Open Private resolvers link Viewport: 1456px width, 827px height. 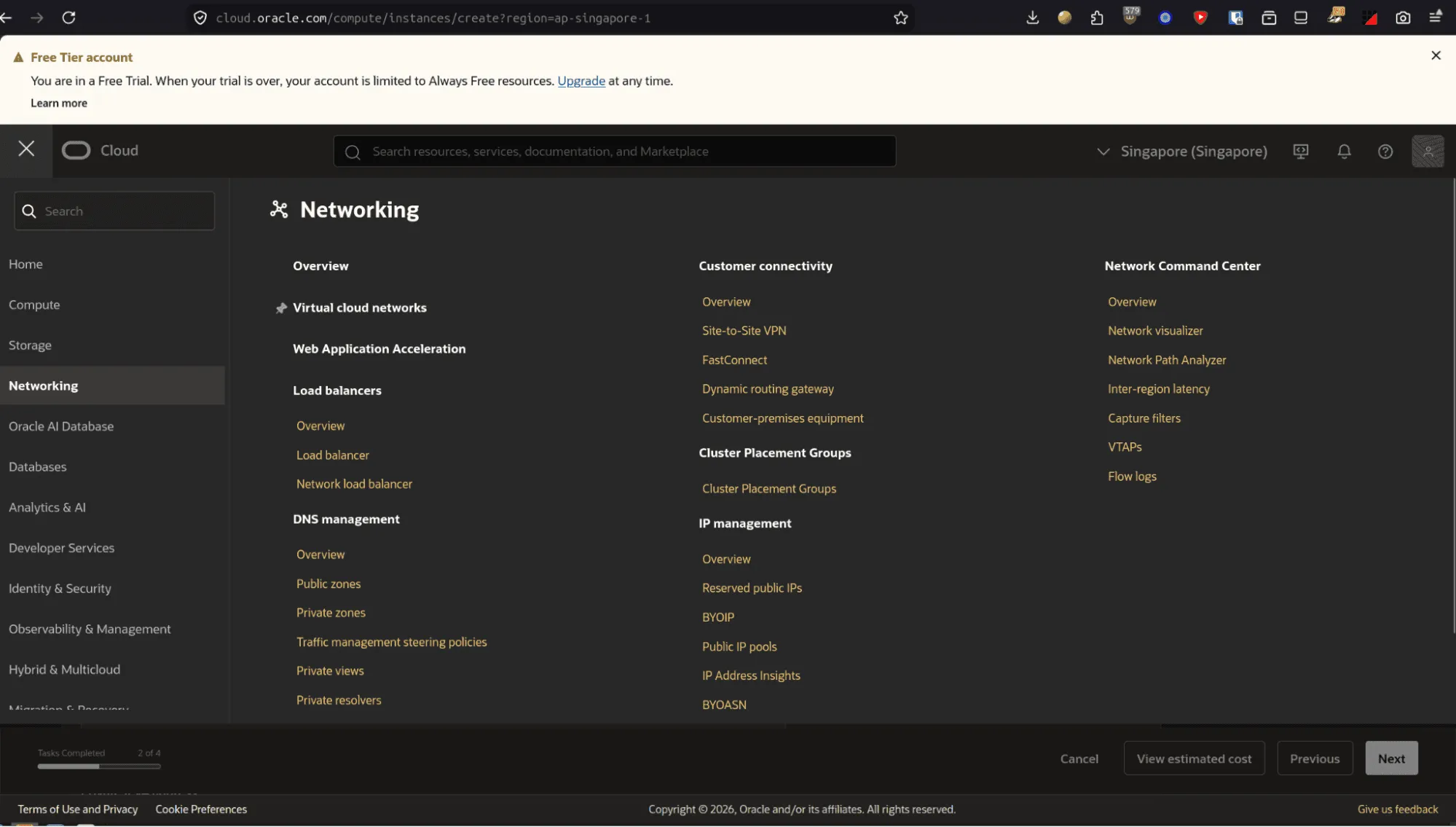click(339, 701)
